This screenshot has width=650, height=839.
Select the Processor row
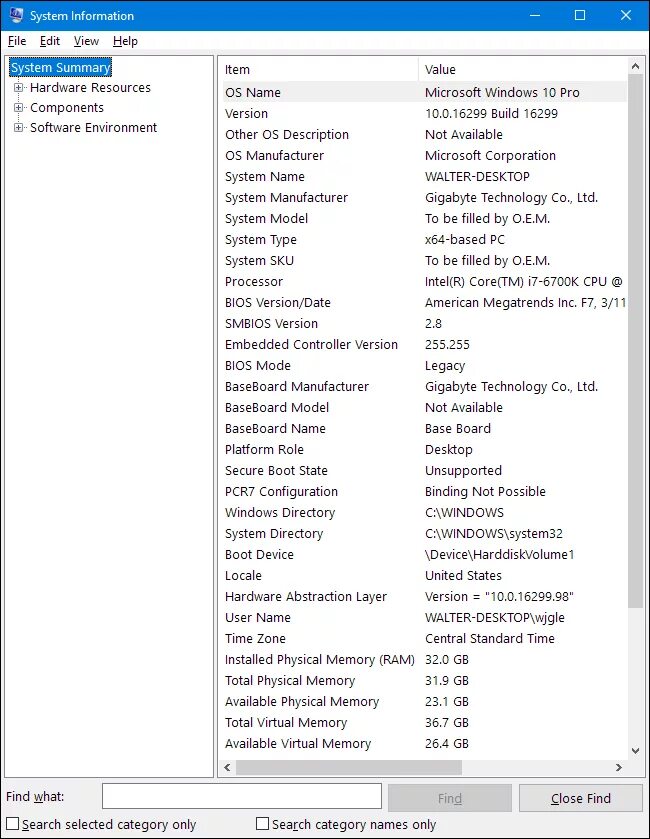pos(424,281)
